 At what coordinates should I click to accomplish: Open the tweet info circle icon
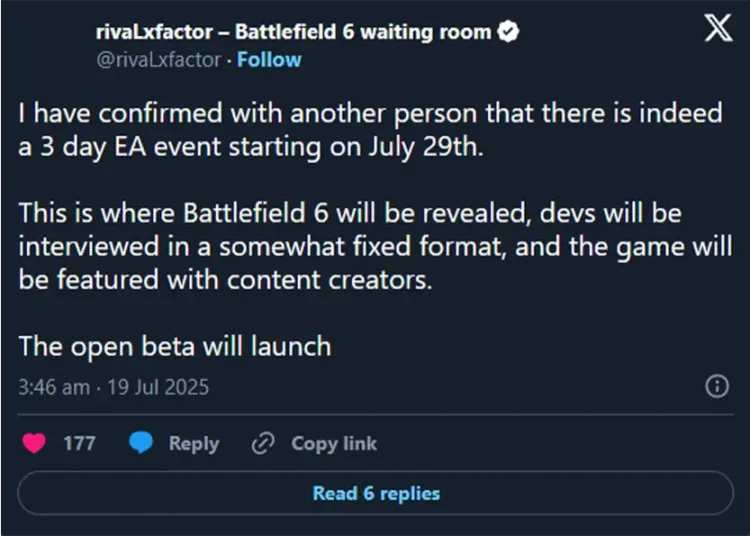coord(717,386)
